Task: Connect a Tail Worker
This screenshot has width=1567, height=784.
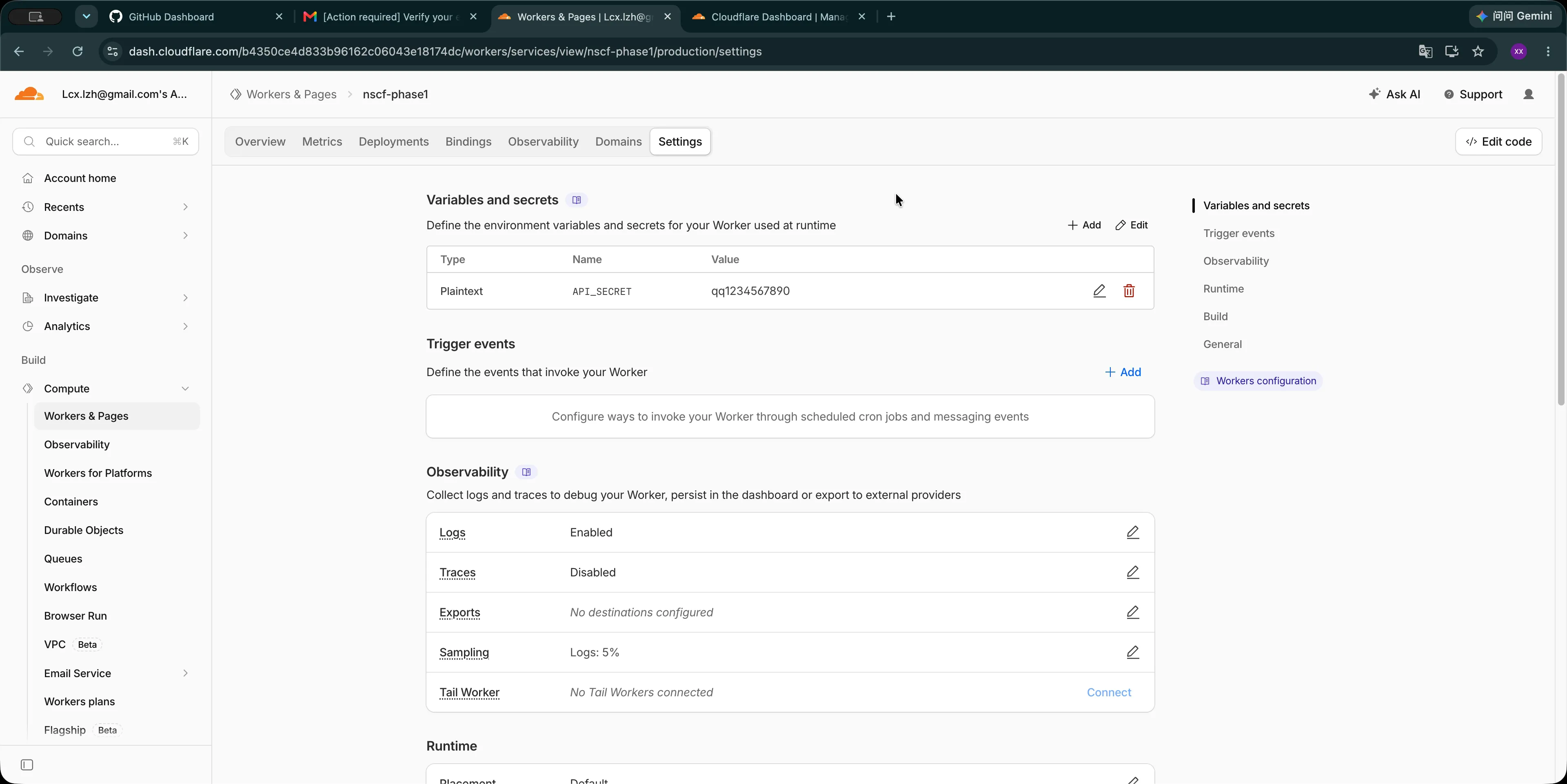Action: (1109, 692)
